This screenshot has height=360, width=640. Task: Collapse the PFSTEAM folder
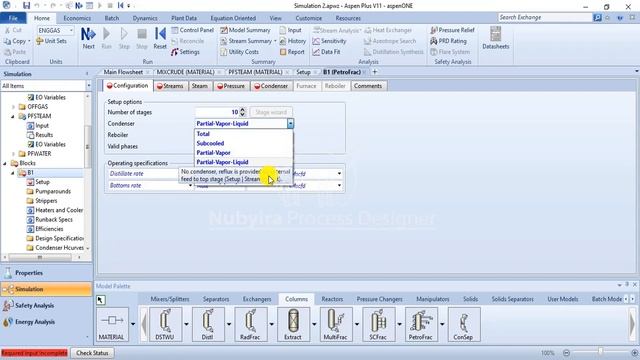tap(13, 116)
